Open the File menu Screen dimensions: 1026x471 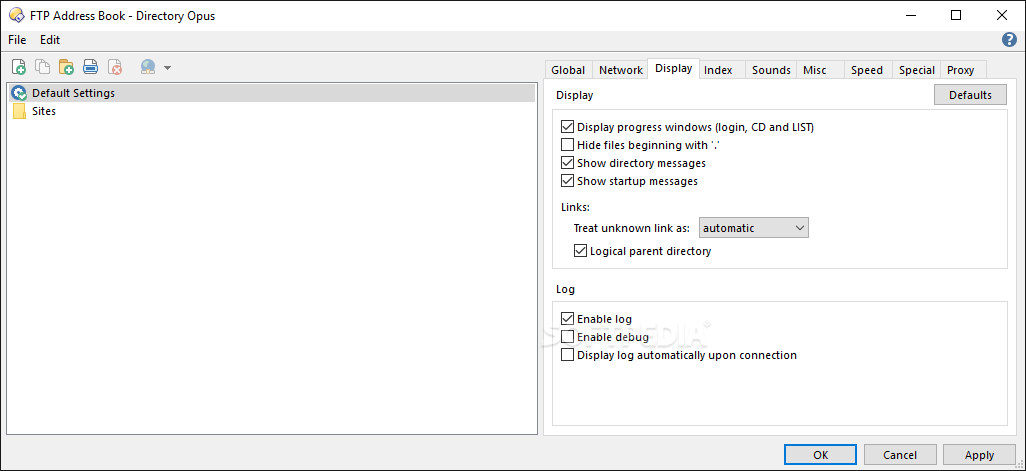[18, 40]
